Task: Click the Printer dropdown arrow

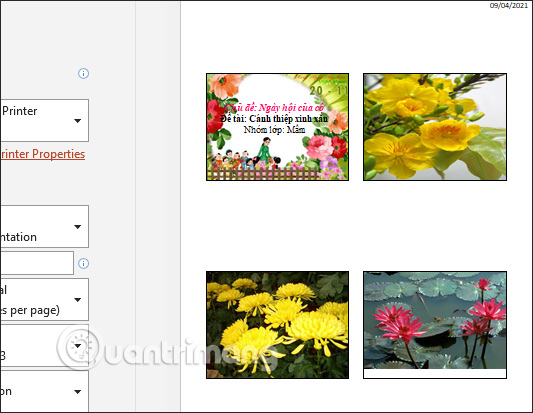Action: pos(78,121)
